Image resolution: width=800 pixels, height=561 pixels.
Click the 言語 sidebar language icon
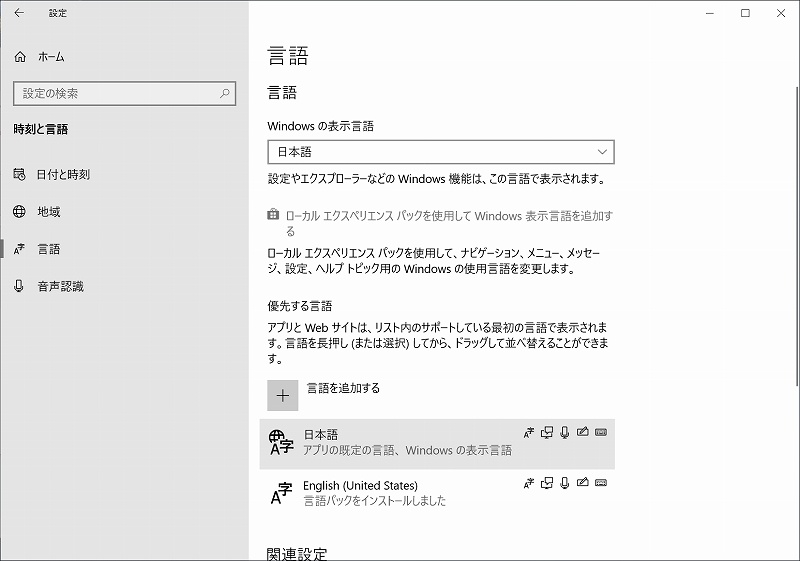click(19, 249)
